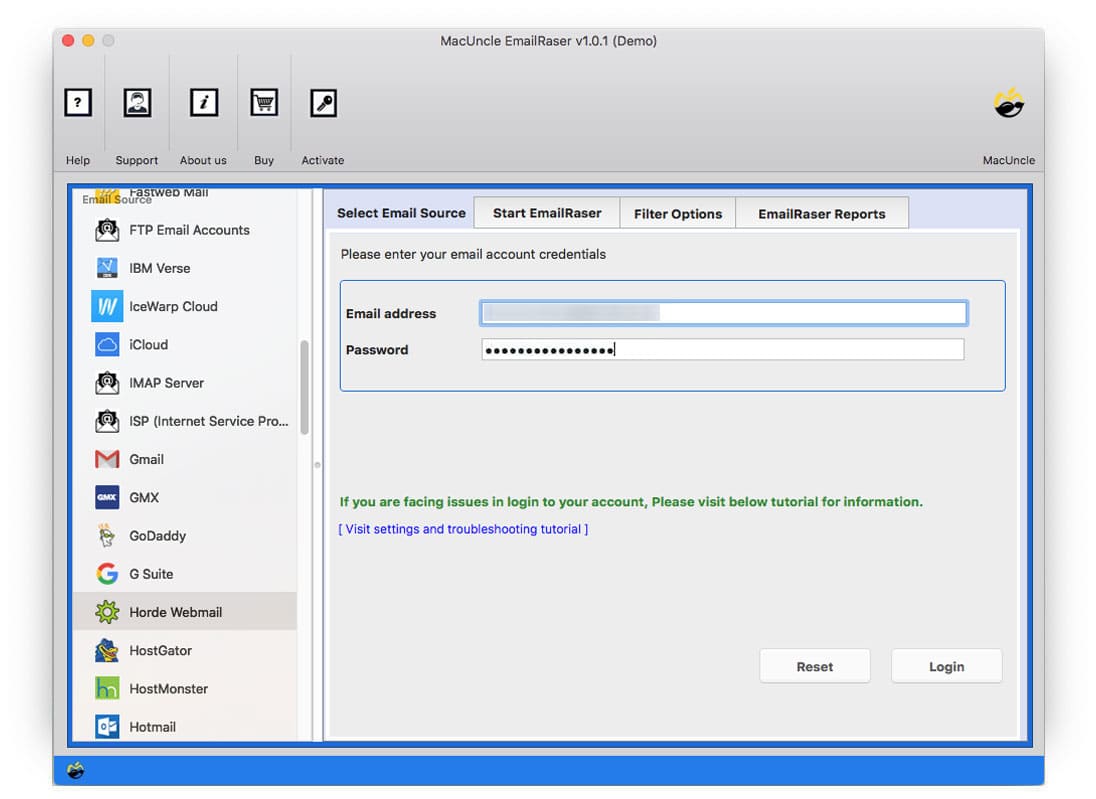Switch to the Start EmailRaser tab
The height and width of the screenshot is (799, 1096).
(x=546, y=212)
